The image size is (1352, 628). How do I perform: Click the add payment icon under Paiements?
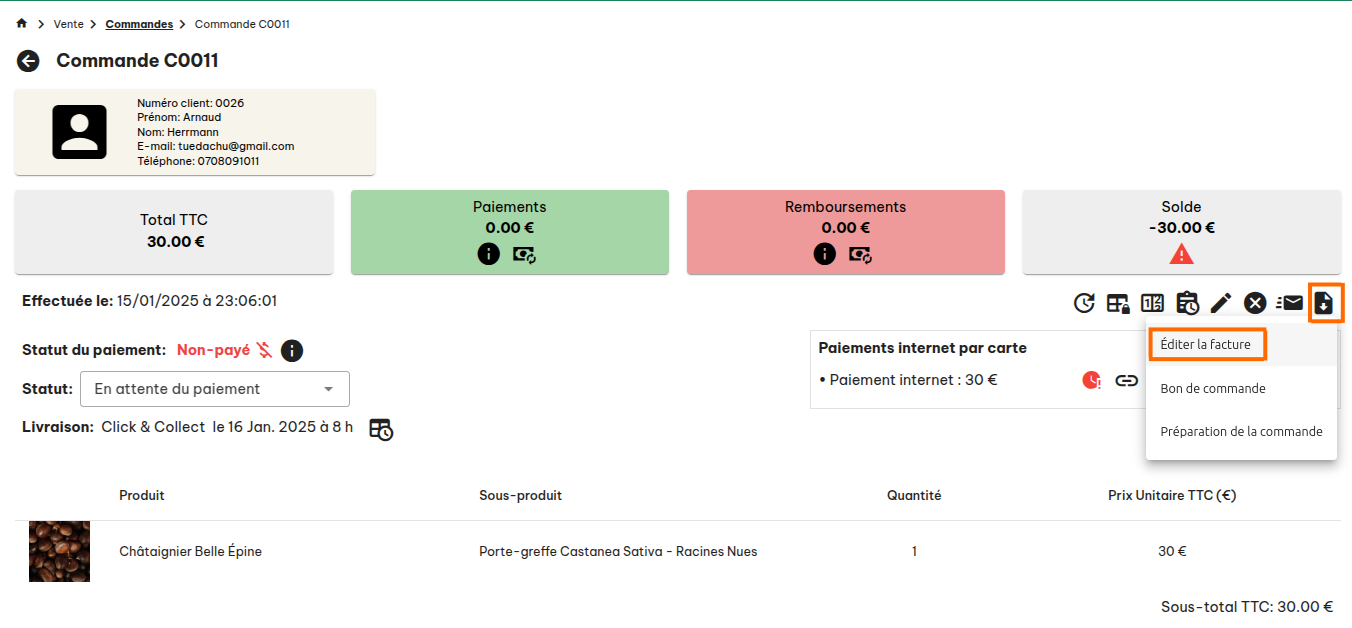525,254
